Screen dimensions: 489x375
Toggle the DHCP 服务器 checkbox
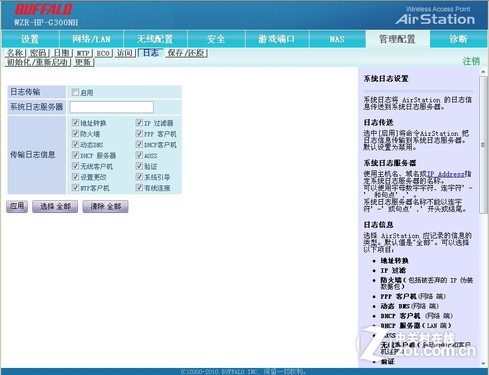[76, 155]
